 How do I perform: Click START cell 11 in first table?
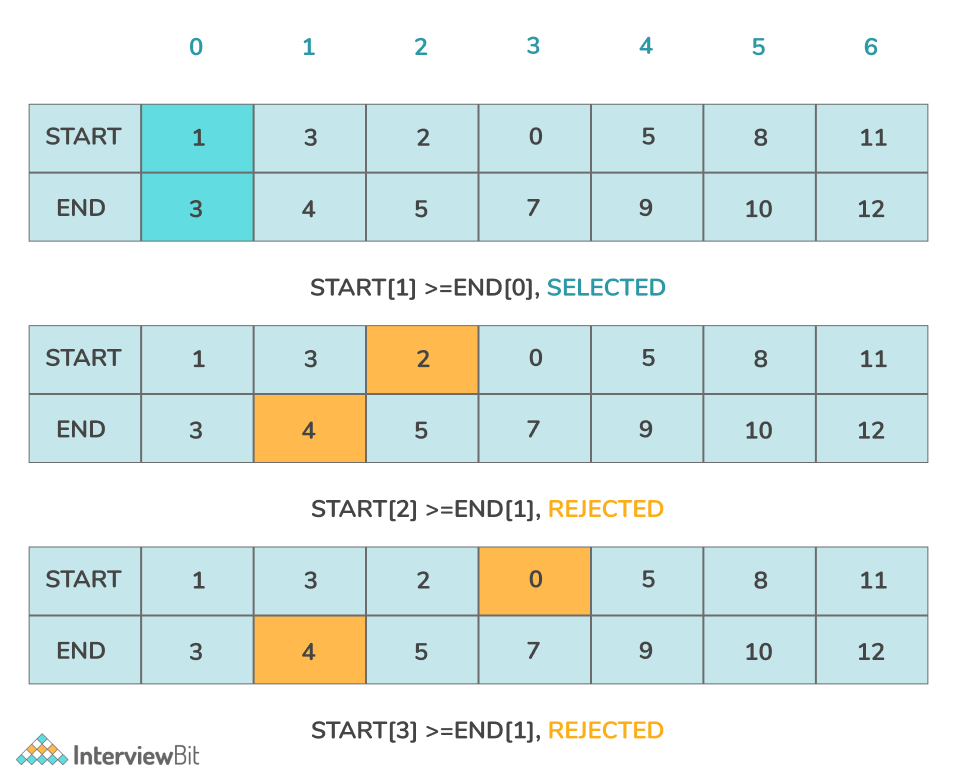point(873,138)
